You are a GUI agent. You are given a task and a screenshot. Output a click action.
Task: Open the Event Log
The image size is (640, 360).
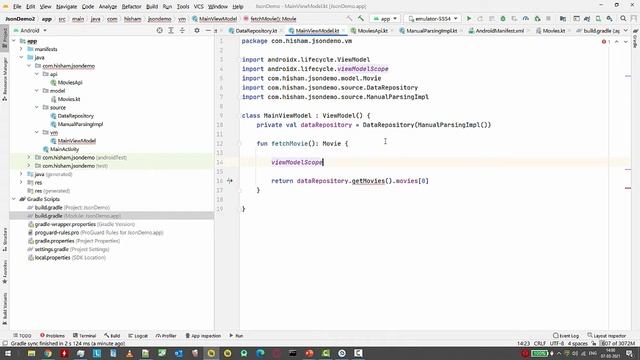pyautogui.click(x=566, y=336)
